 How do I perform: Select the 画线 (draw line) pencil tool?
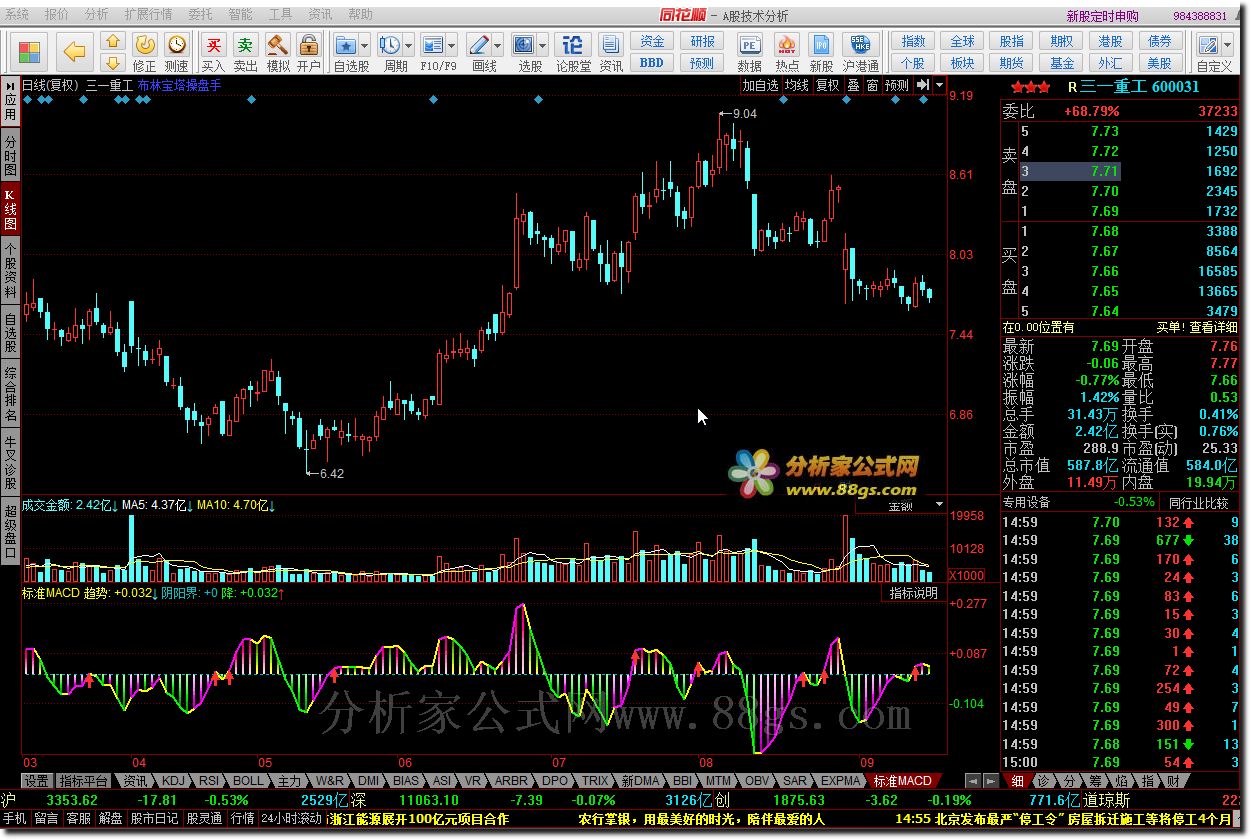coord(478,45)
